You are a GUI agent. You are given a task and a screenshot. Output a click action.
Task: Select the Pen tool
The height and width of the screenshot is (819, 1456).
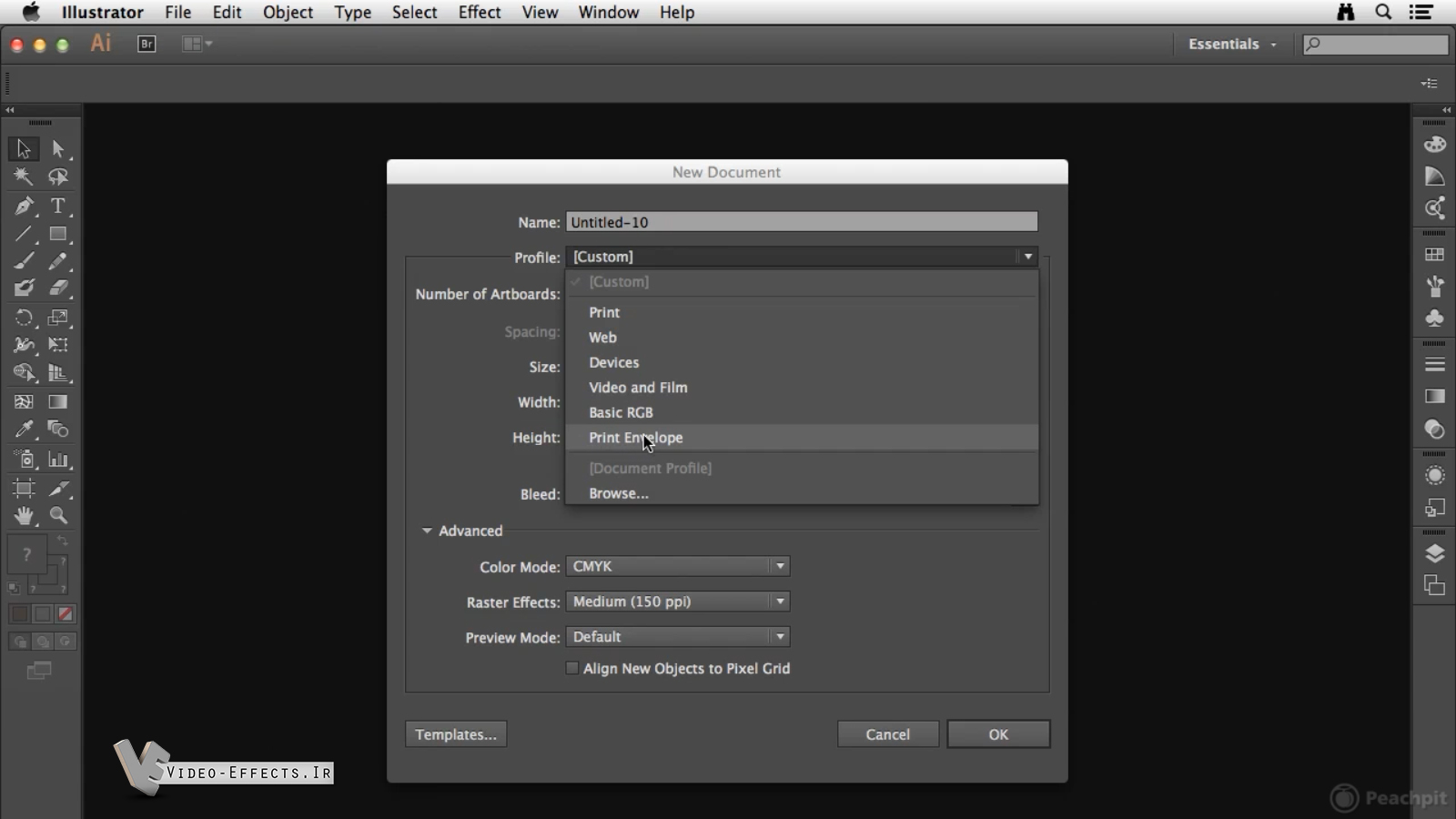coord(24,206)
